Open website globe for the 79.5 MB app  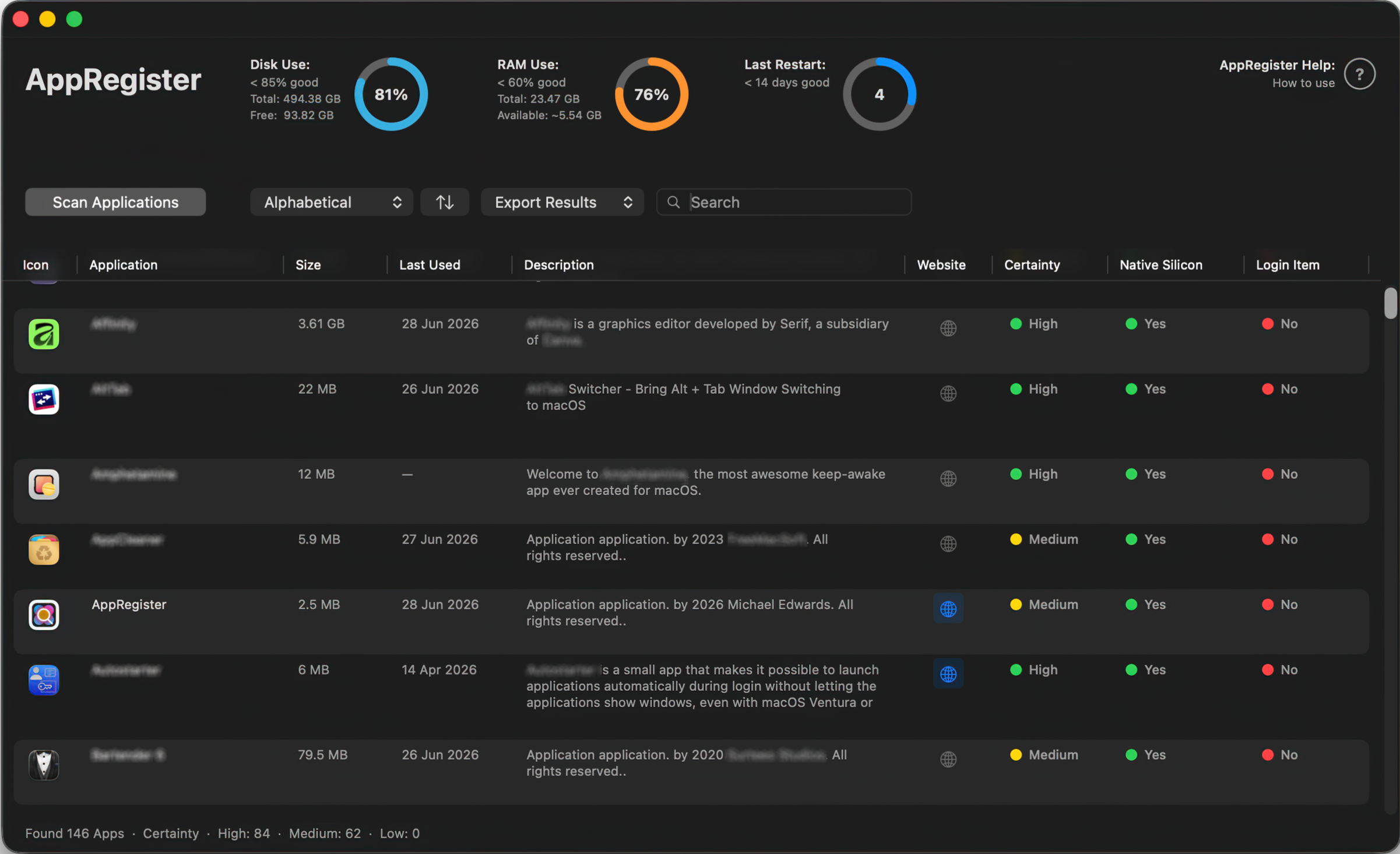(x=948, y=759)
